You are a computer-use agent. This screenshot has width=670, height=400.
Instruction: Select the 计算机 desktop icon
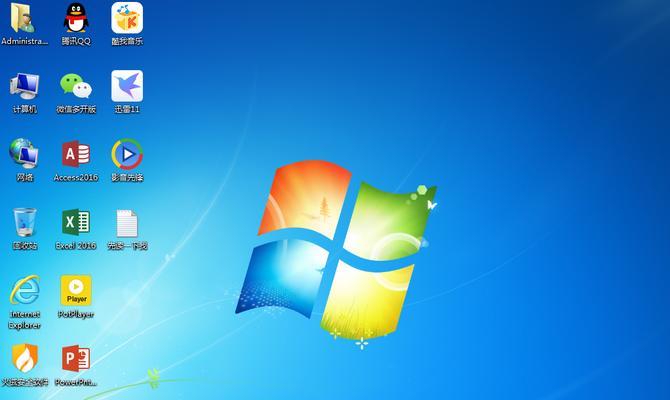(x=24, y=86)
